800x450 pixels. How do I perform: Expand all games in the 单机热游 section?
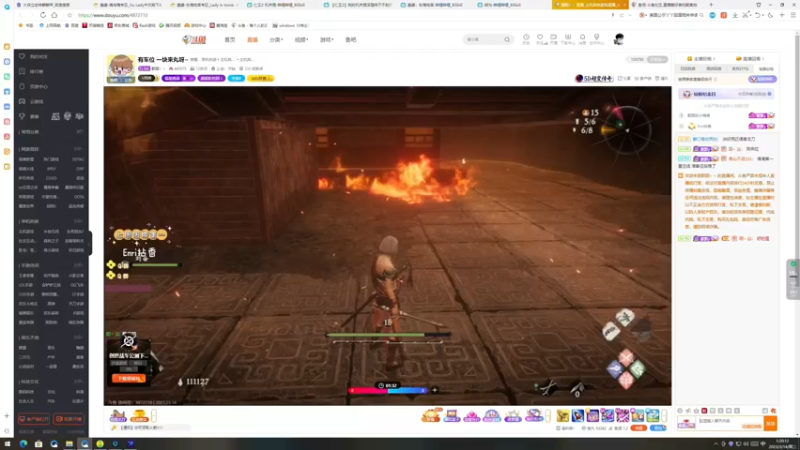coord(79,221)
